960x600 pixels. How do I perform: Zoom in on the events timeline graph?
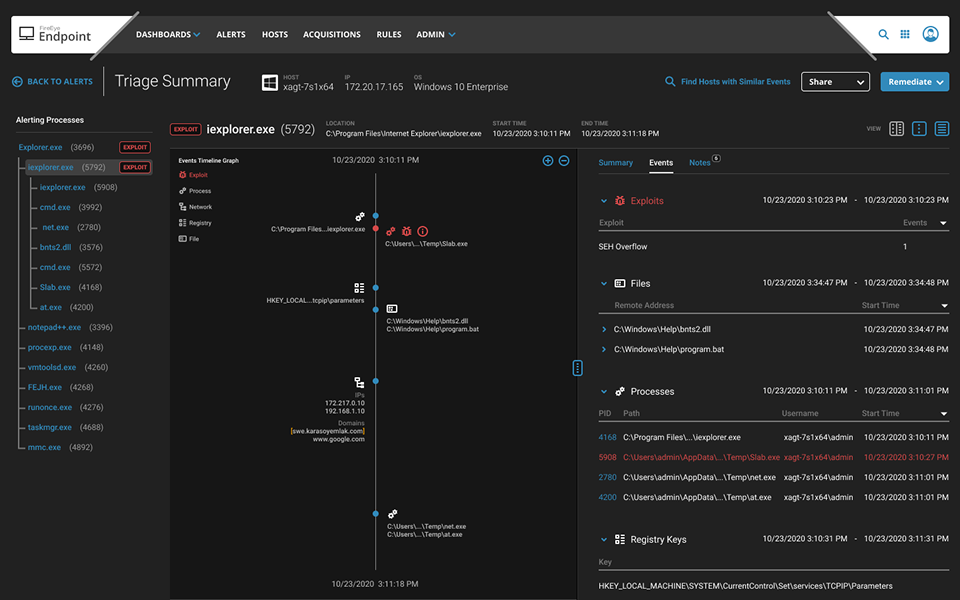[x=547, y=160]
